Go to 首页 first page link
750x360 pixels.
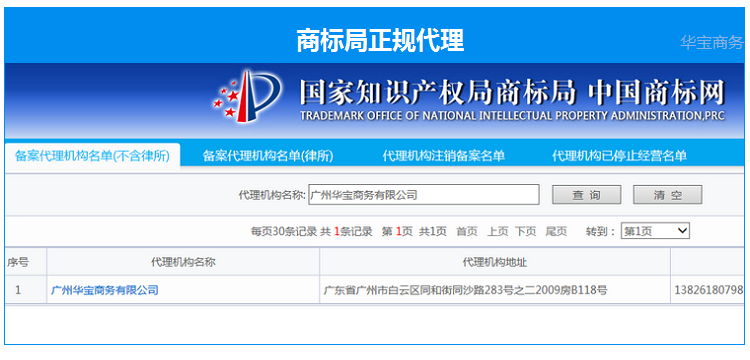pyautogui.click(x=466, y=231)
